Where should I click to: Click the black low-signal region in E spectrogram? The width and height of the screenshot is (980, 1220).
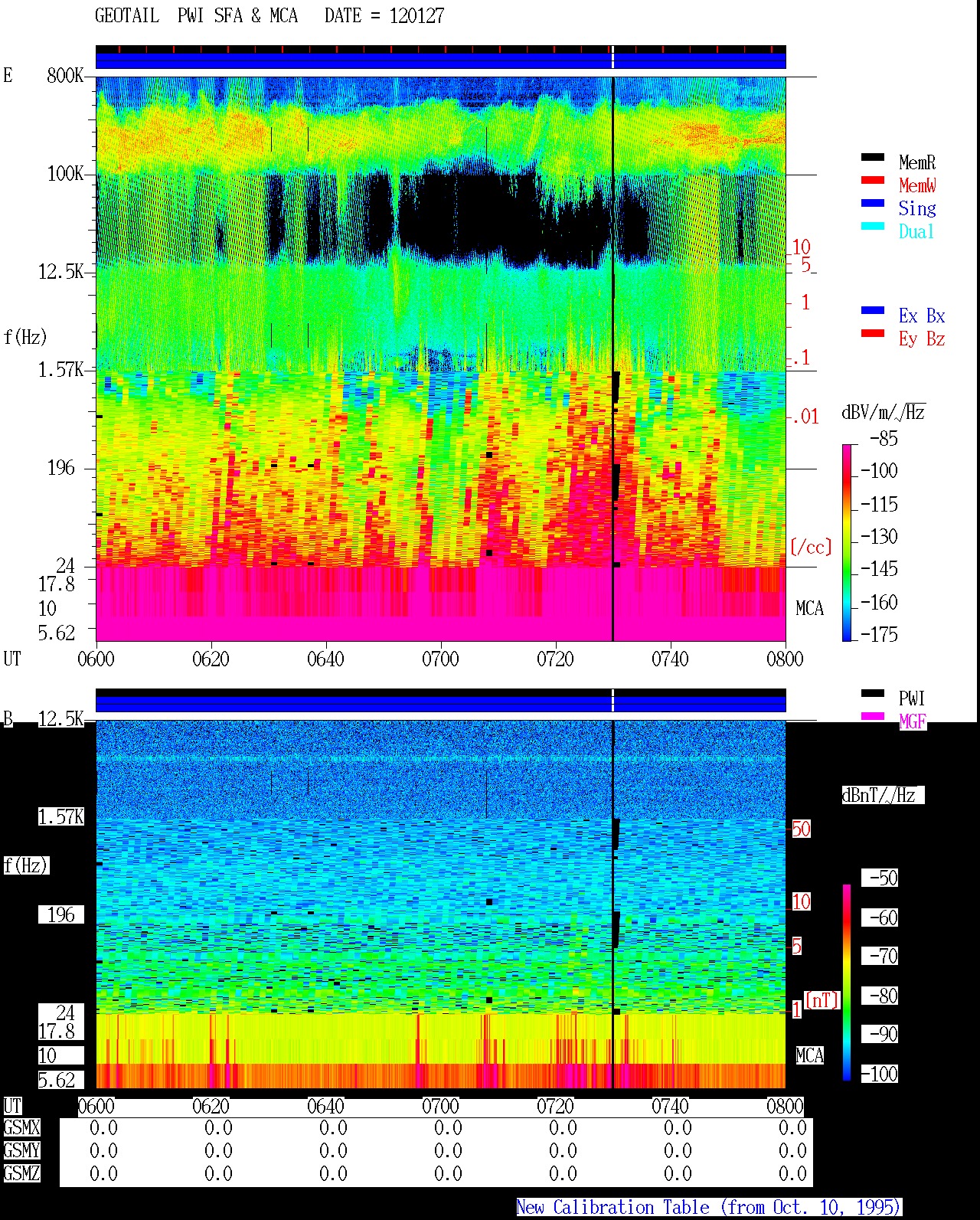point(475,214)
